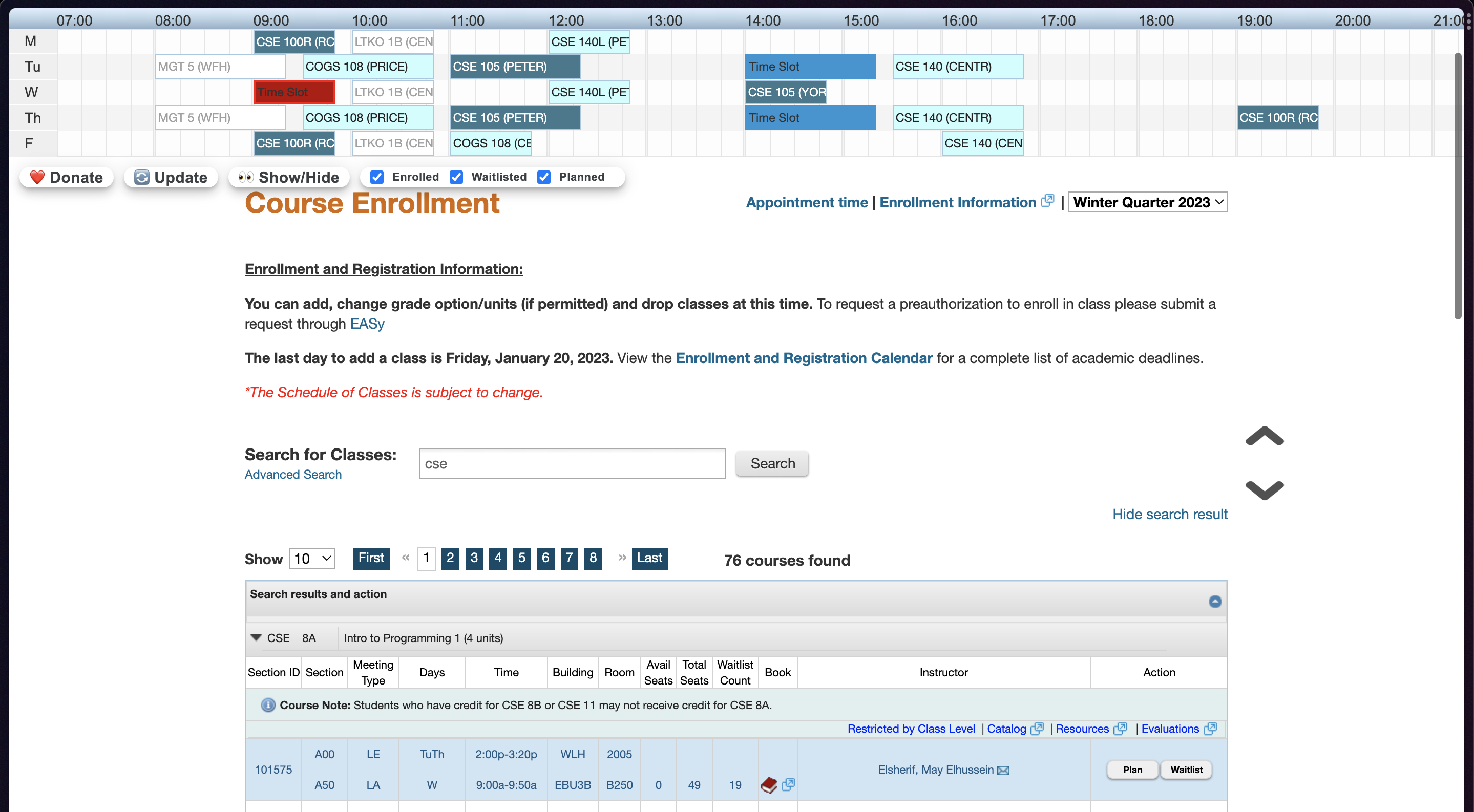Click the Course Note info icon
The height and width of the screenshot is (812, 1474).
(268, 705)
